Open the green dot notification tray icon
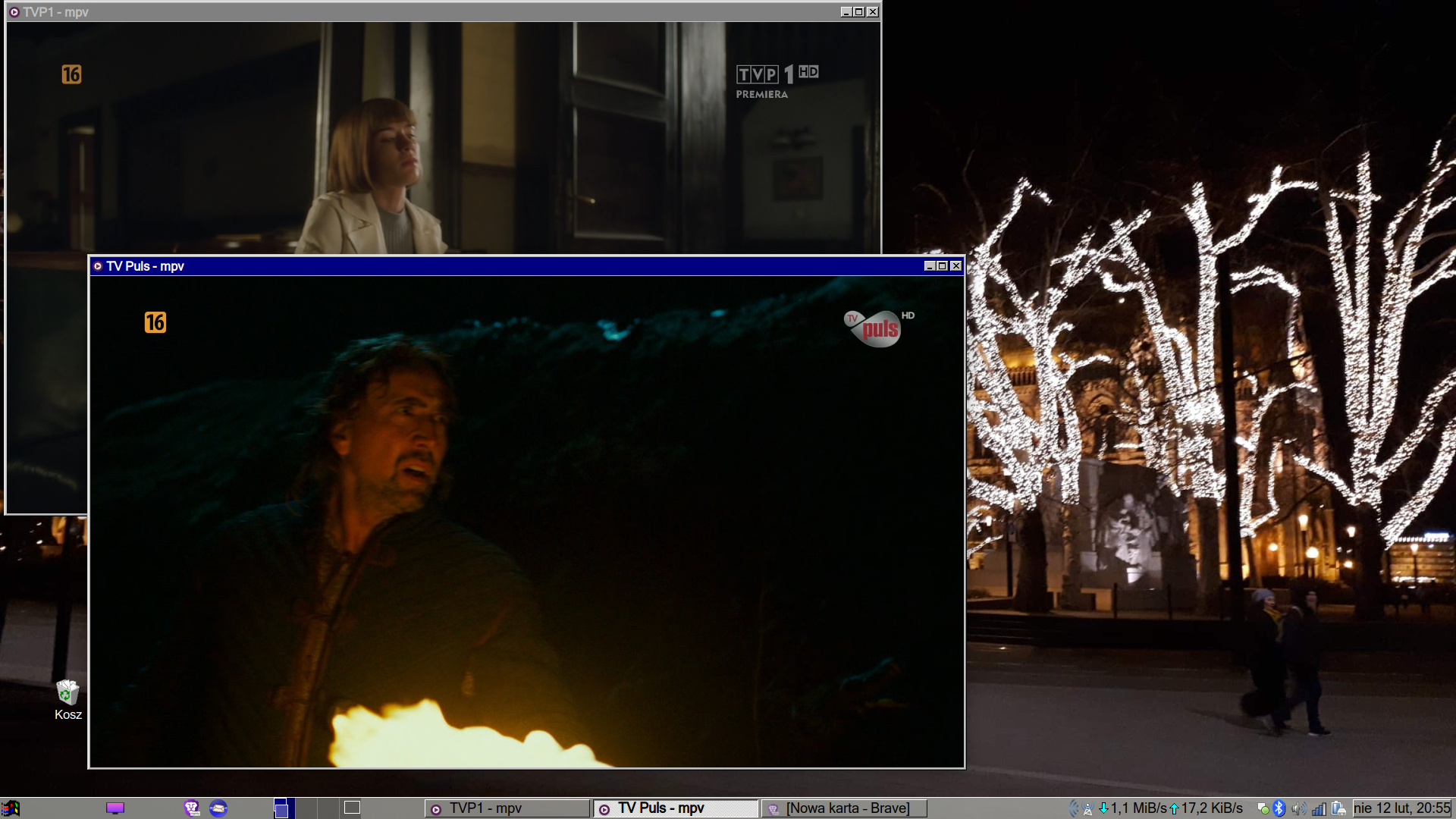 (x=1263, y=809)
